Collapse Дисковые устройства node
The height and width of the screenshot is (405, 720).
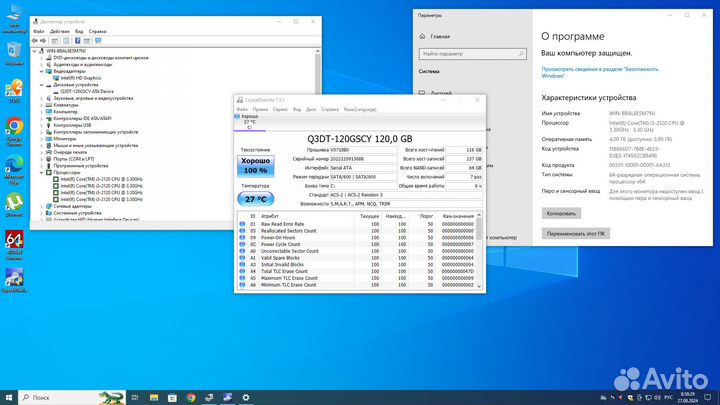click(x=41, y=85)
